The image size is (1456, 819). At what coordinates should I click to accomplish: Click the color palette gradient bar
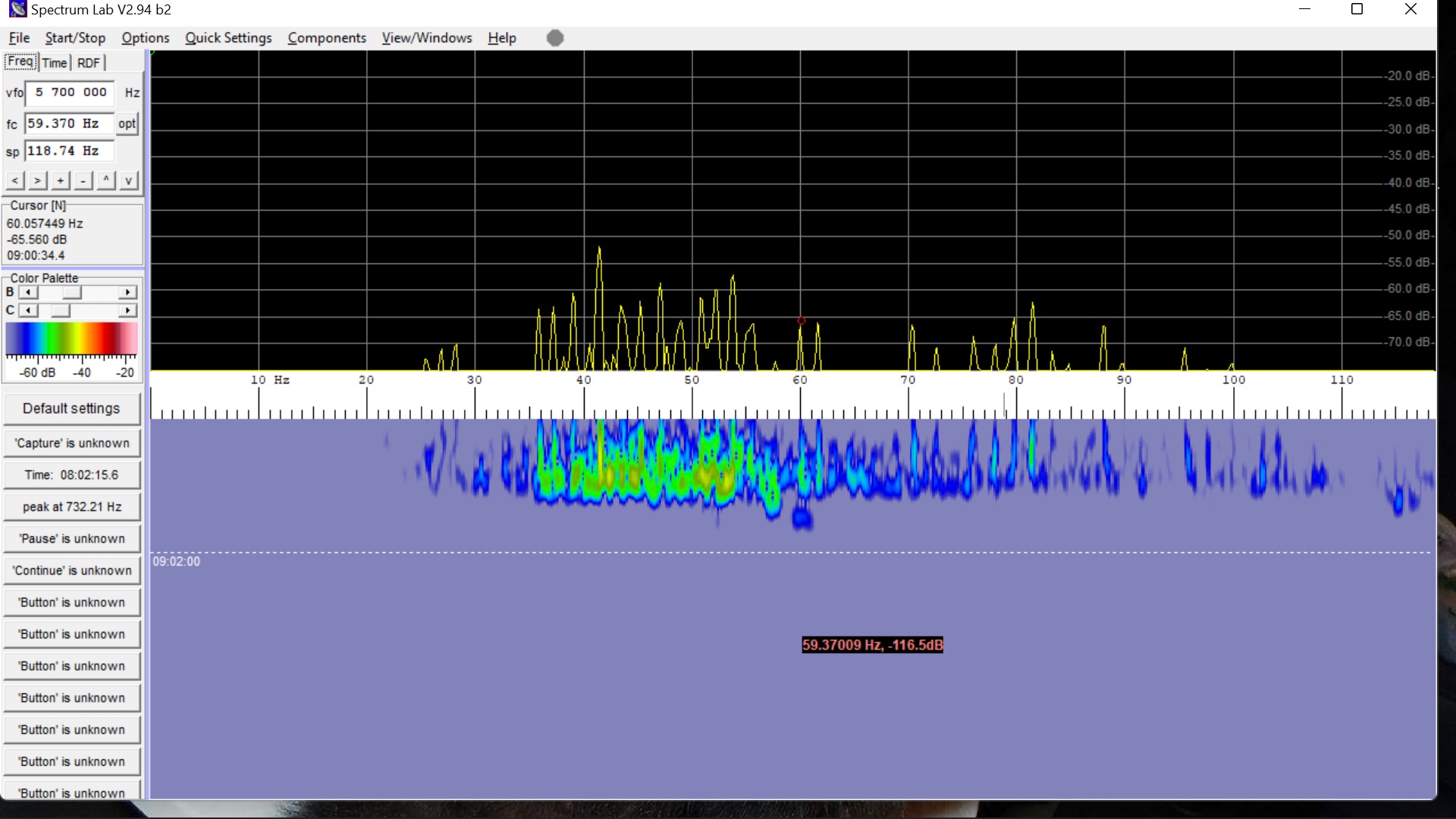[x=71, y=339]
